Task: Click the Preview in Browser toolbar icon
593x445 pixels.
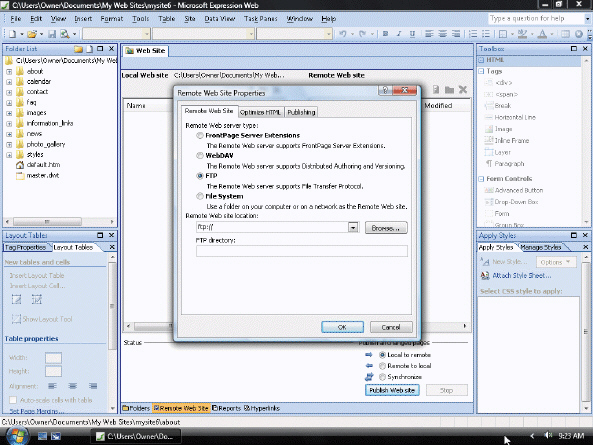Action: click(65, 34)
